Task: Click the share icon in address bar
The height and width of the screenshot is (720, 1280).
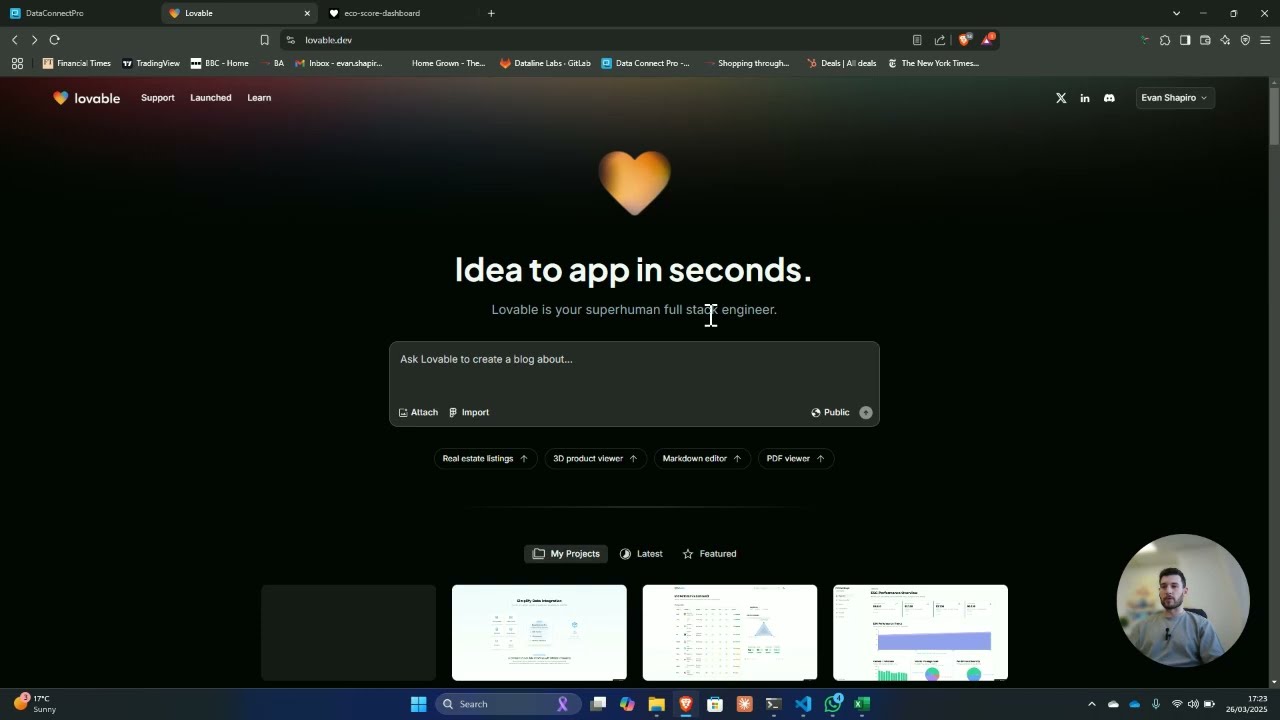Action: click(940, 40)
